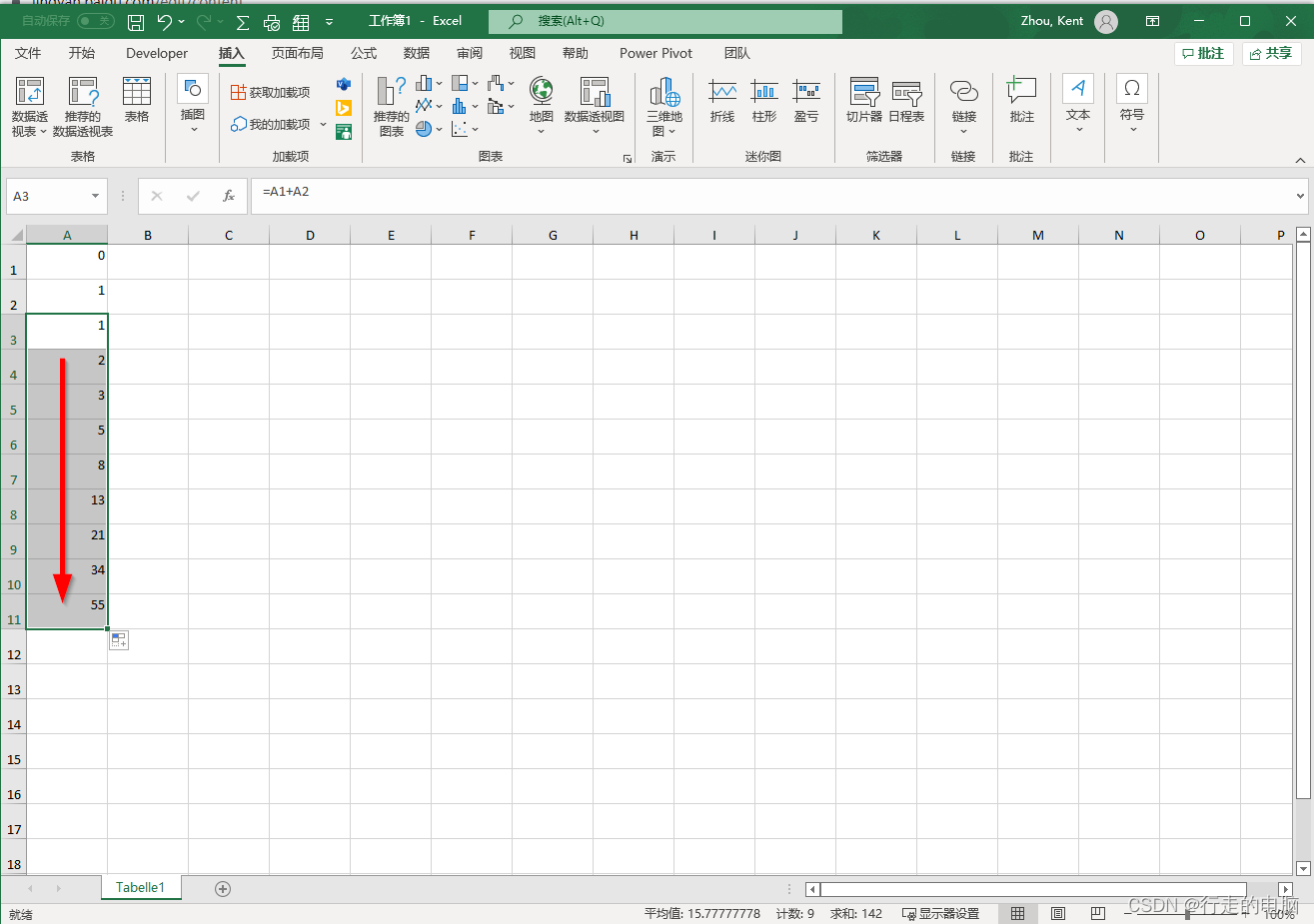Switch to the Developer tab

[x=157, y=53]
